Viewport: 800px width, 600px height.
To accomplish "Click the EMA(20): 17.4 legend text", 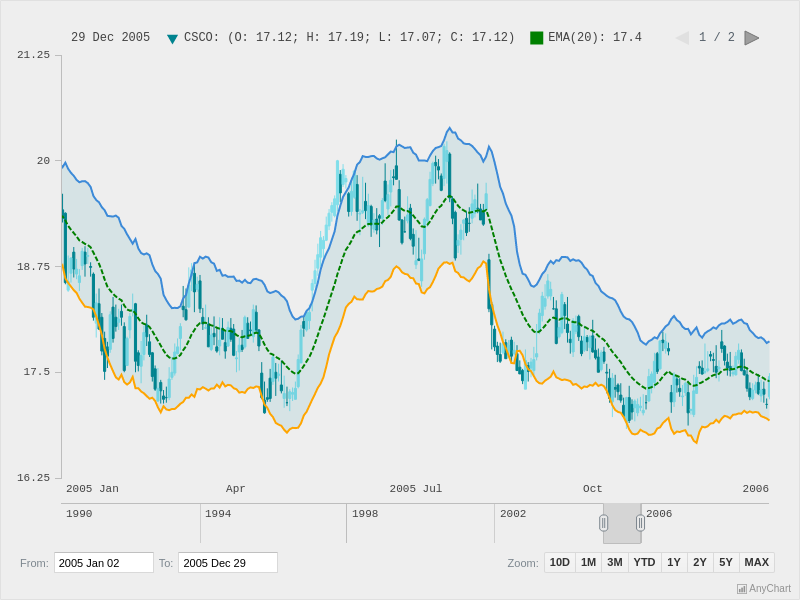I will click(595, 37).
